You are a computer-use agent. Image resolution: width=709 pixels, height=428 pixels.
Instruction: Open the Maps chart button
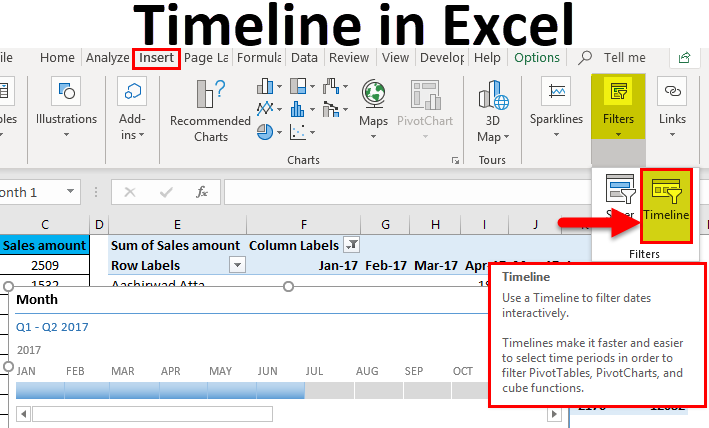(373, 109)
